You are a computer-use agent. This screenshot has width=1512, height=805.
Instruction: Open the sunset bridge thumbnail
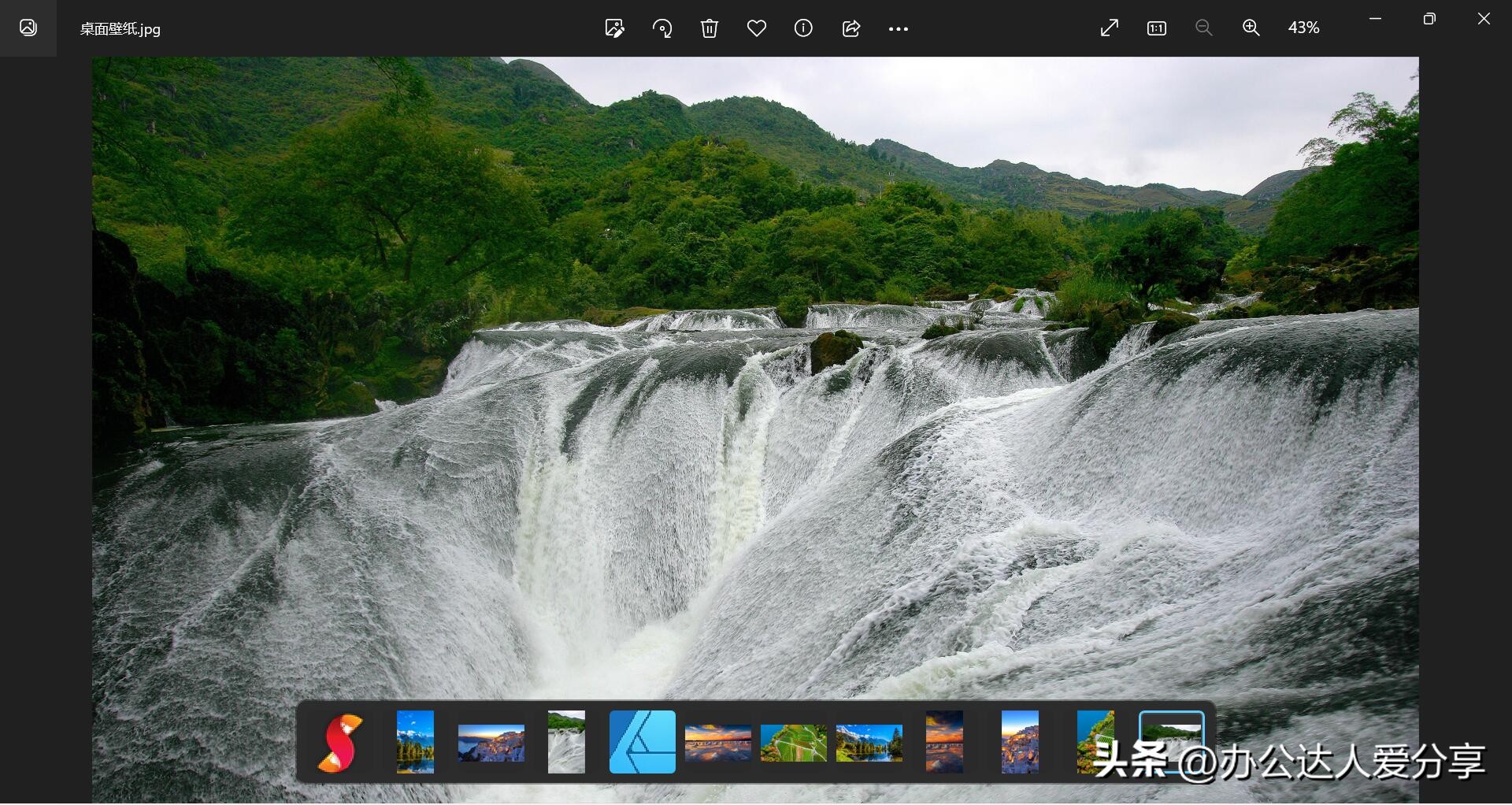click(x=717, y=741)
